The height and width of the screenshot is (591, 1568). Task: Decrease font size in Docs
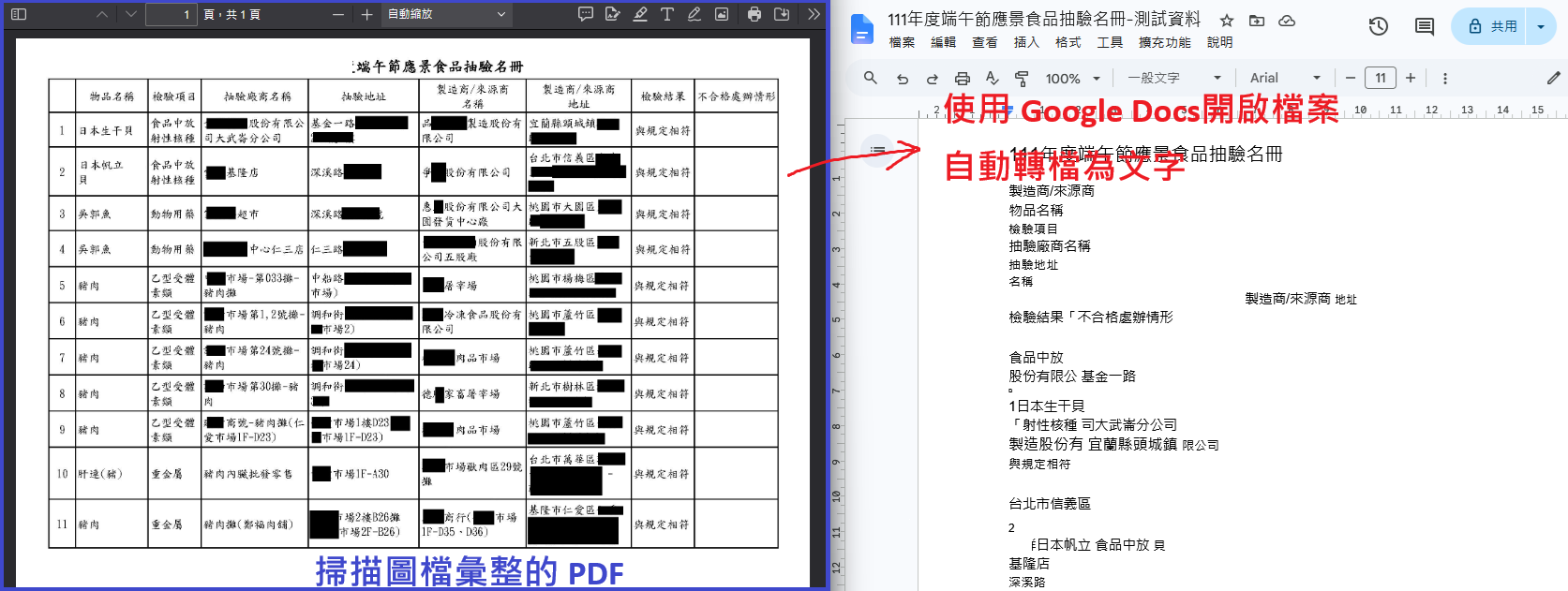click(x=1350, y=78)
